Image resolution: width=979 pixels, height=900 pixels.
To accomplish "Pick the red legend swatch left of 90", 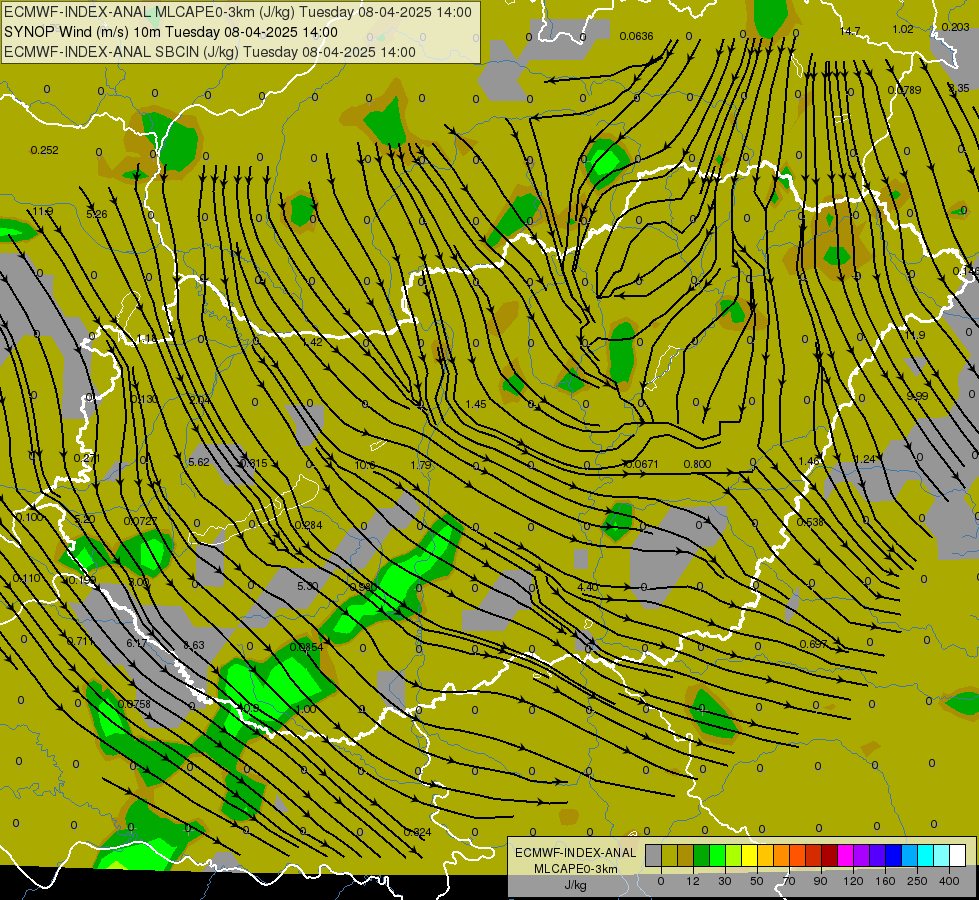I will coord(814,855).
